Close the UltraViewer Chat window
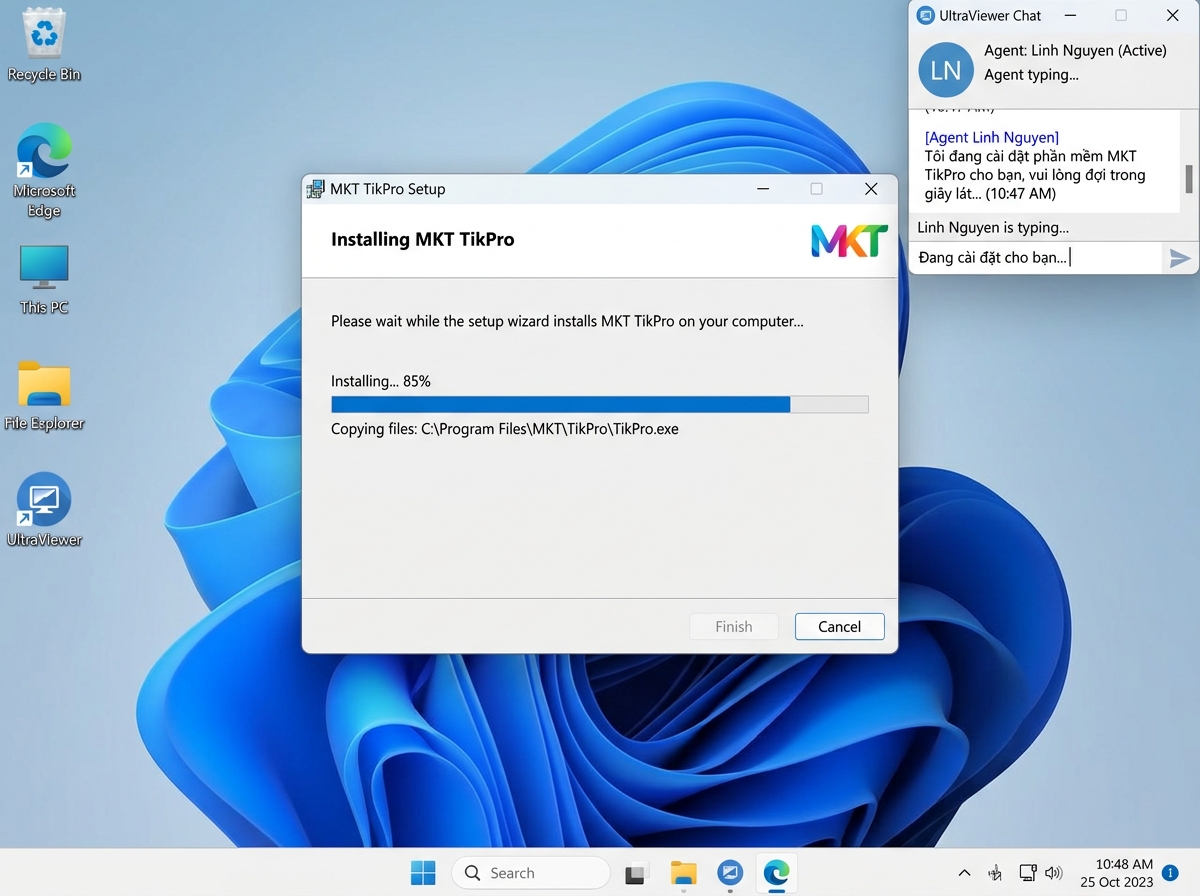This screenshot has height=896, width=1200. pos(1173,16)
